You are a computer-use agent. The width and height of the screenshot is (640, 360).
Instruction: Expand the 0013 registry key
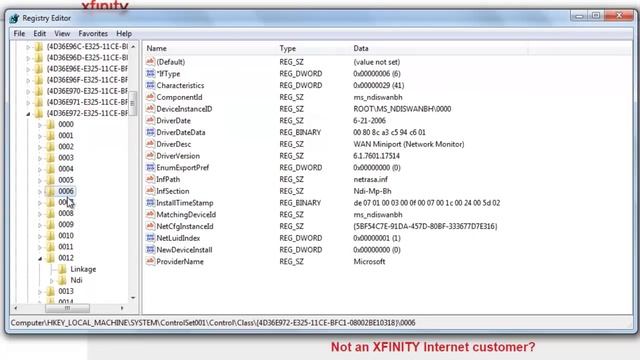[x=40, y=291]
